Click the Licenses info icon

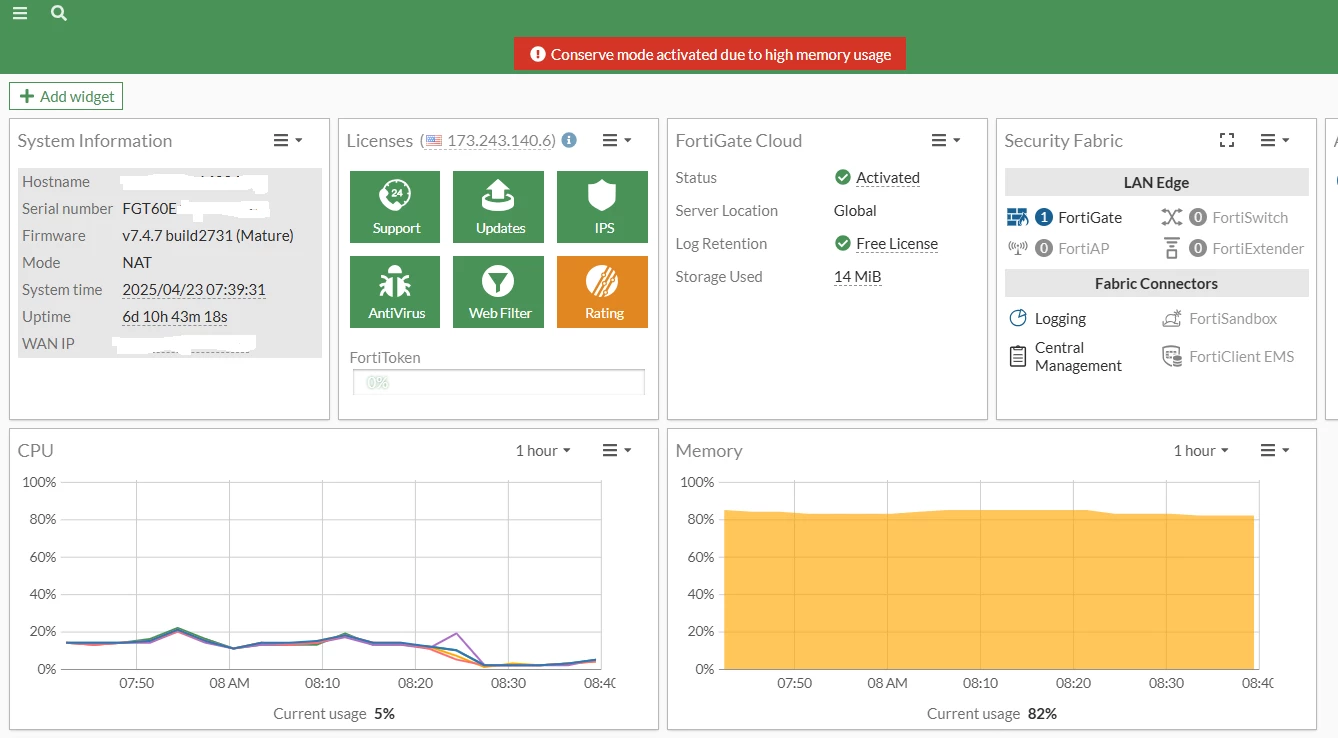[569, 140]
